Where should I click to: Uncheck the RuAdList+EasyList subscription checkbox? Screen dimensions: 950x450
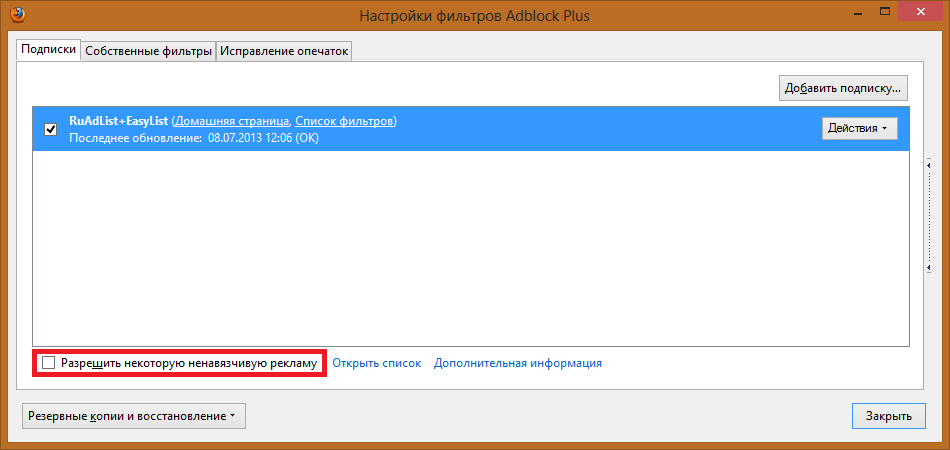tap(51, 129)
